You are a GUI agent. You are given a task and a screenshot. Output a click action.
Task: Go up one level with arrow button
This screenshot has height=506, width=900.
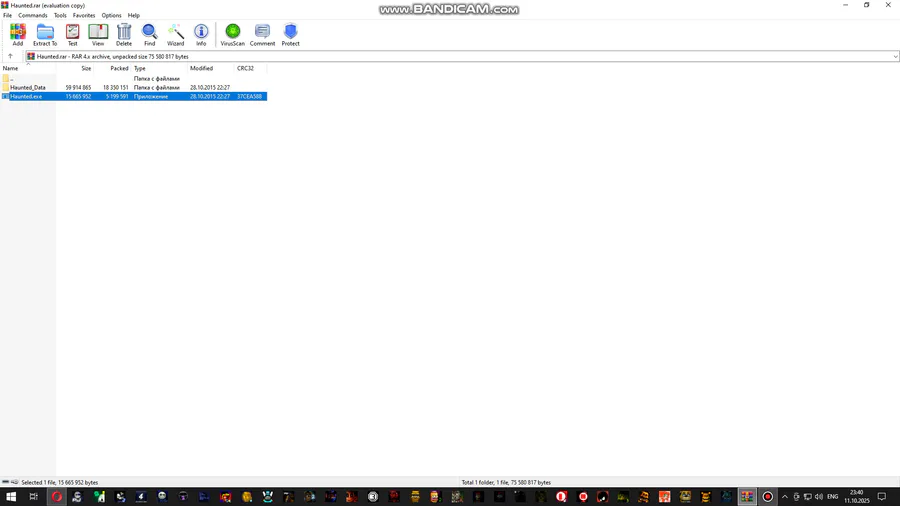[x=10, y=56]
